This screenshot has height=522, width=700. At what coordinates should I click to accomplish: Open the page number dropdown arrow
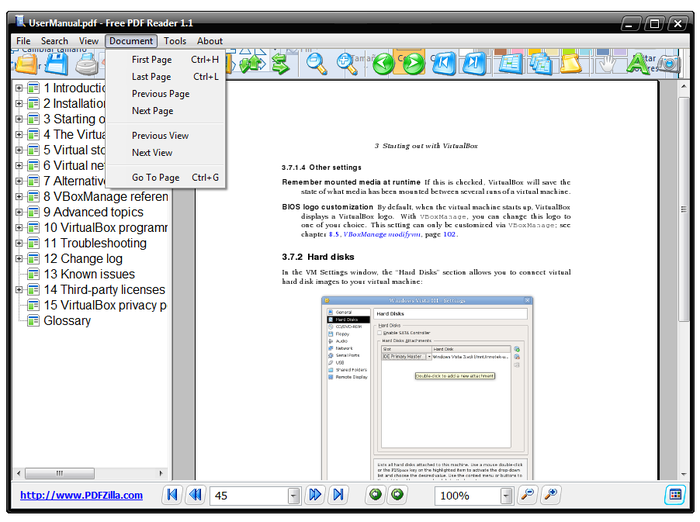pyautogui.click(x=293, y=495)
